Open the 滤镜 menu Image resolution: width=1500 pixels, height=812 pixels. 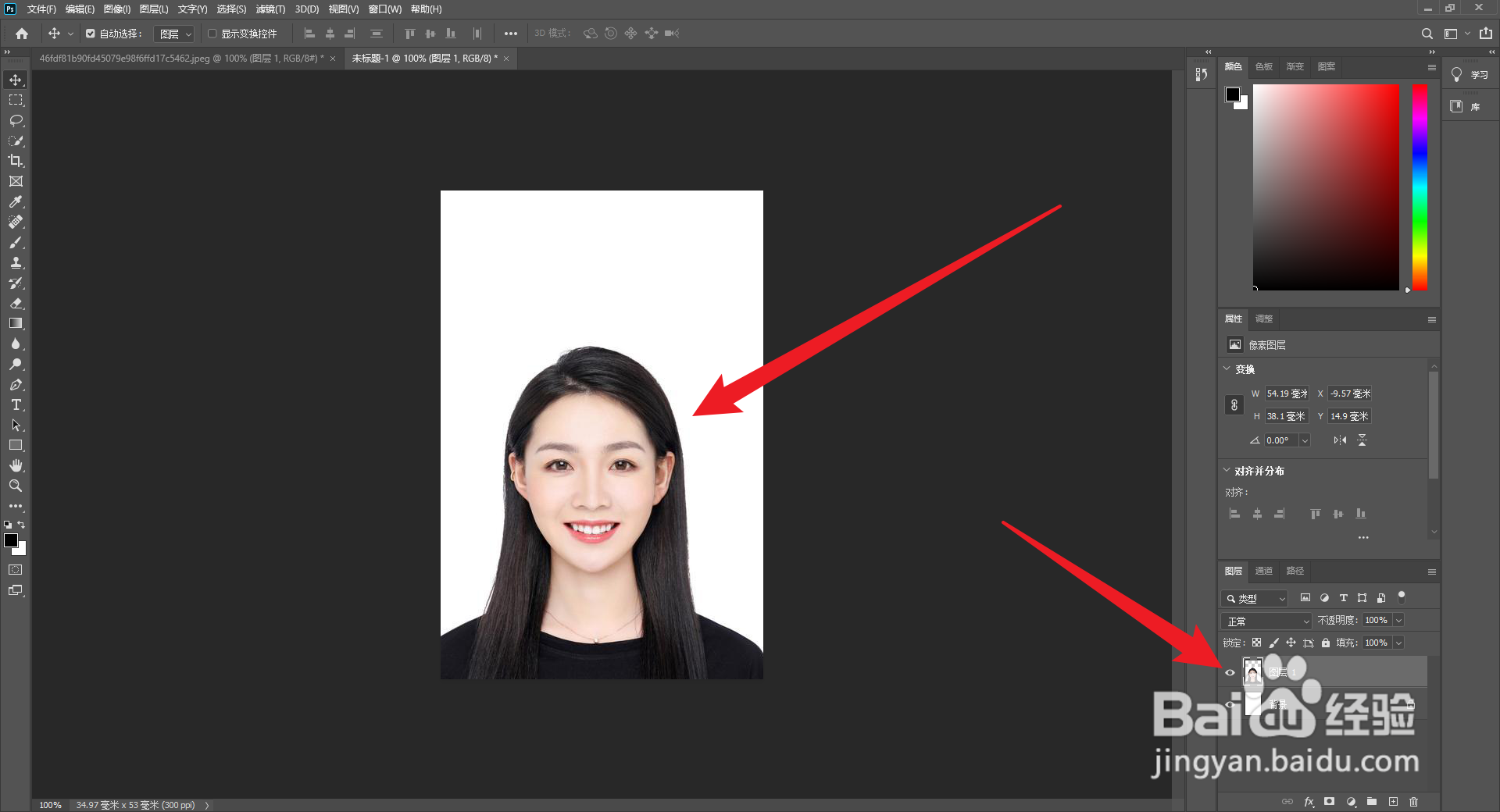tap(270, 9)
